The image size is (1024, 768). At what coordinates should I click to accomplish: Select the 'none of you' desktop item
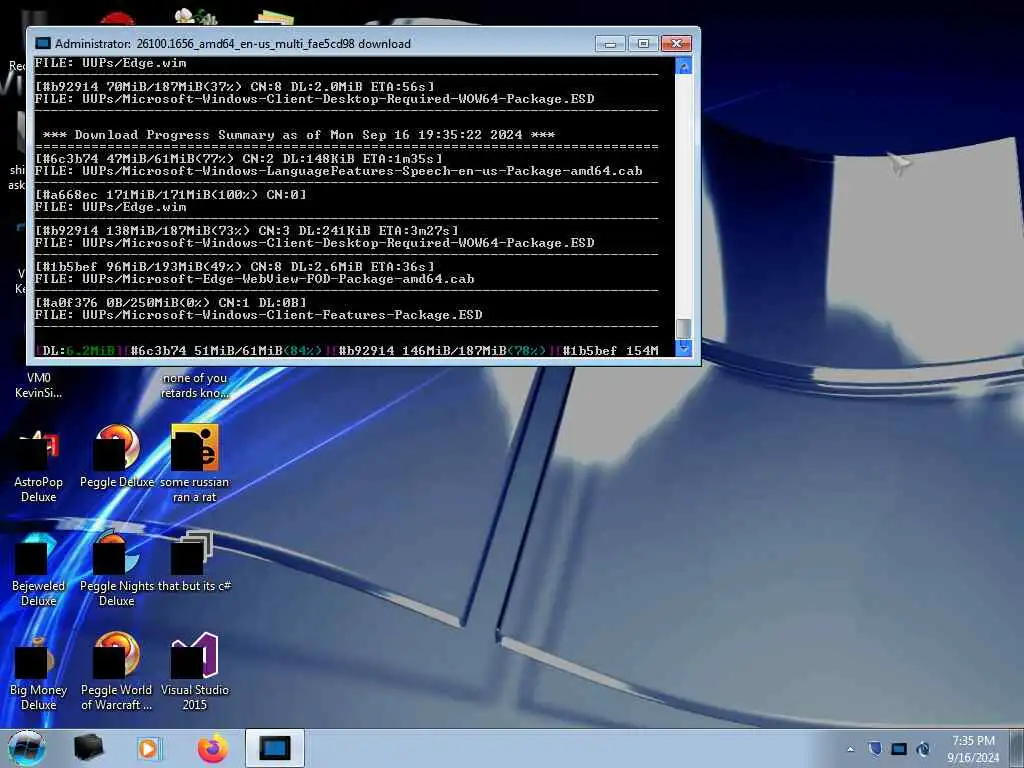point(195,385)
